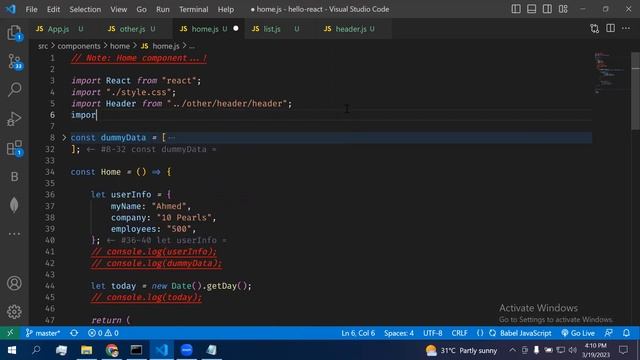The width and height of the screenshot is (640, 360).
Task: Click src in the breadcrumb
Action: pyautogui.click(x=43, y=46)
